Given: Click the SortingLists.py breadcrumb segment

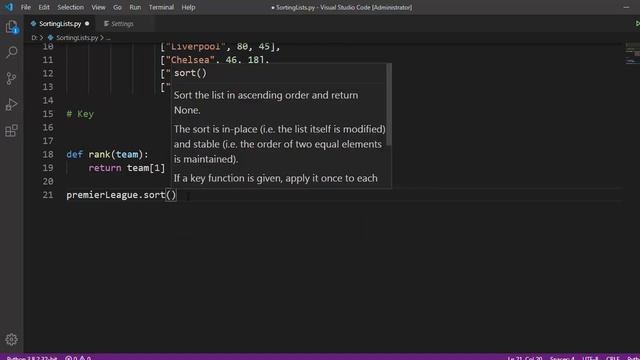Looking at the screenshot, I should (77, 38).
